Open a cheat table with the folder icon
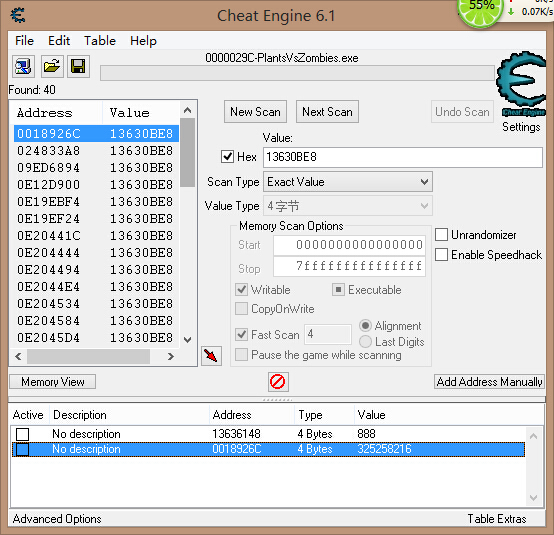554x535 pixels. pyautogui.click(x=52, y=66)
